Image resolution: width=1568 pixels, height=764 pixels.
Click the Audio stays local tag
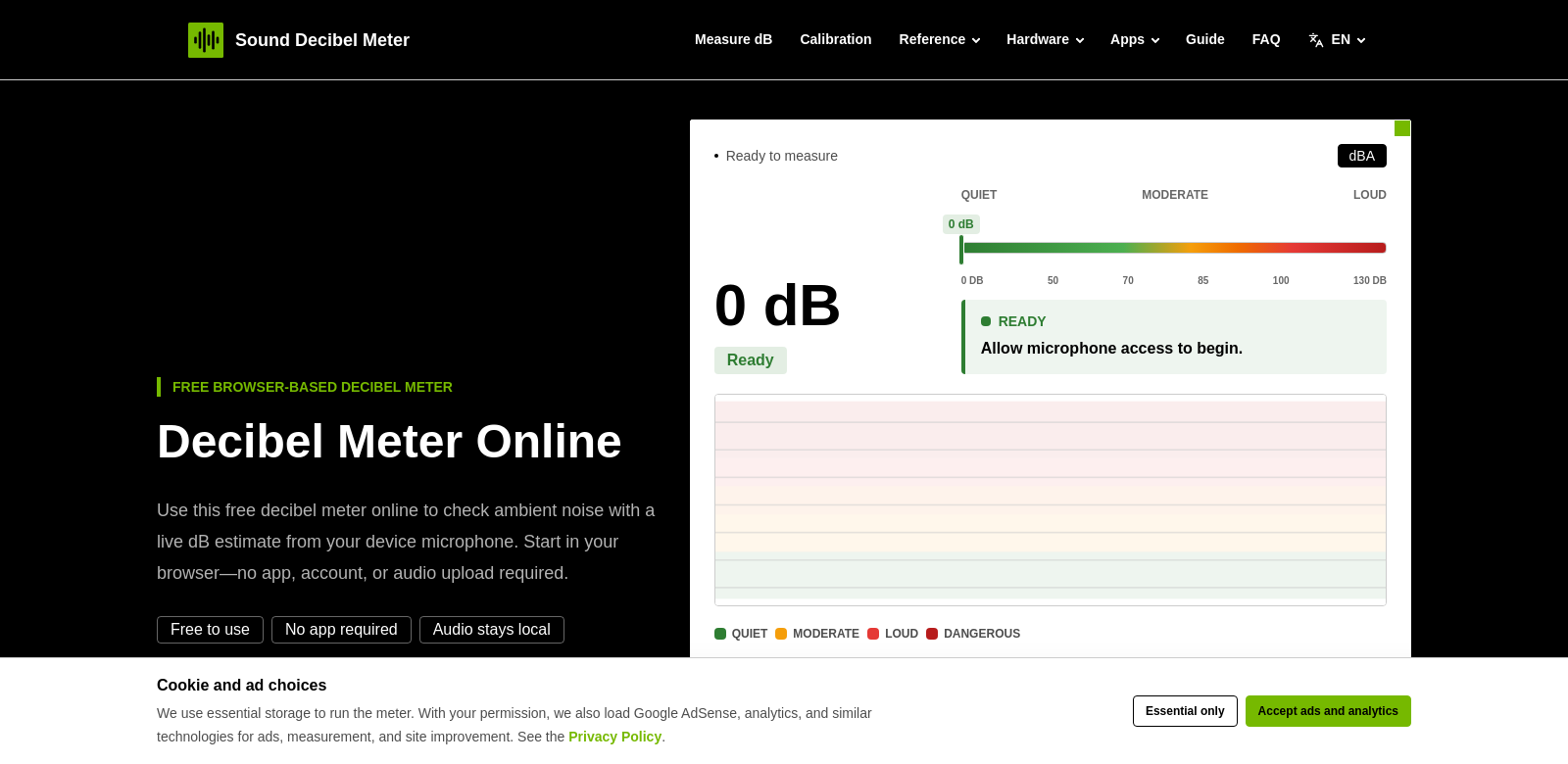click(492, 630)
